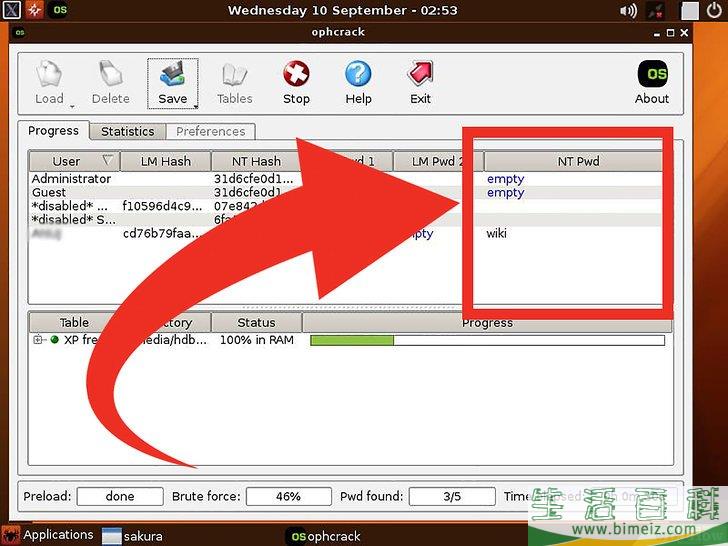
Task: Click the LM Hash column header
Action: (166, 161)
